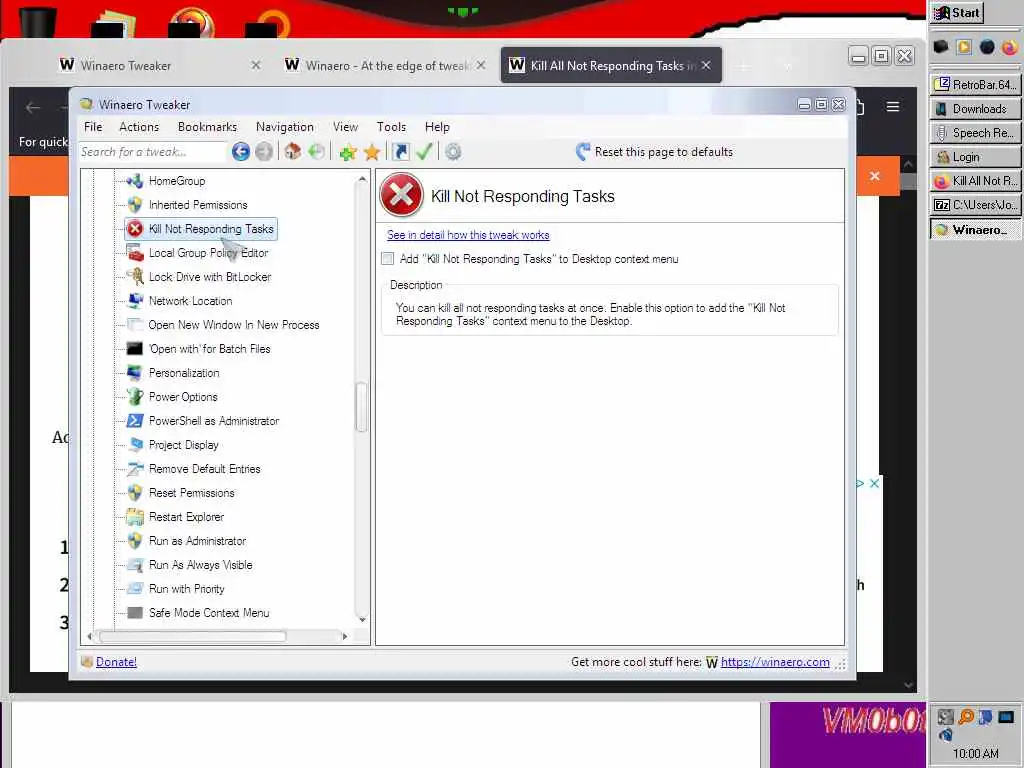Open the File menu
Viewport: 1024px width, 768px height.
(x=93, y=127)
